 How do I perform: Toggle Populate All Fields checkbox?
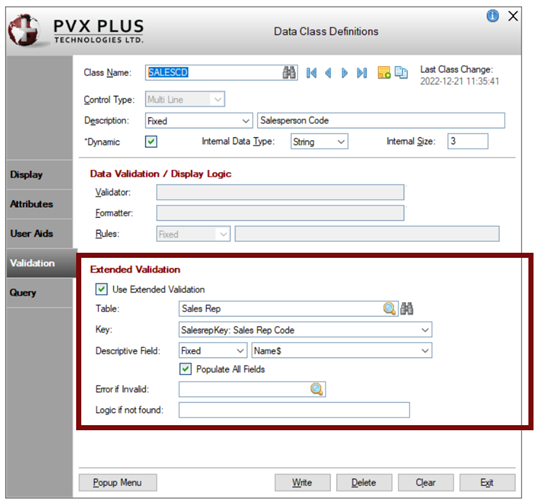186,369
